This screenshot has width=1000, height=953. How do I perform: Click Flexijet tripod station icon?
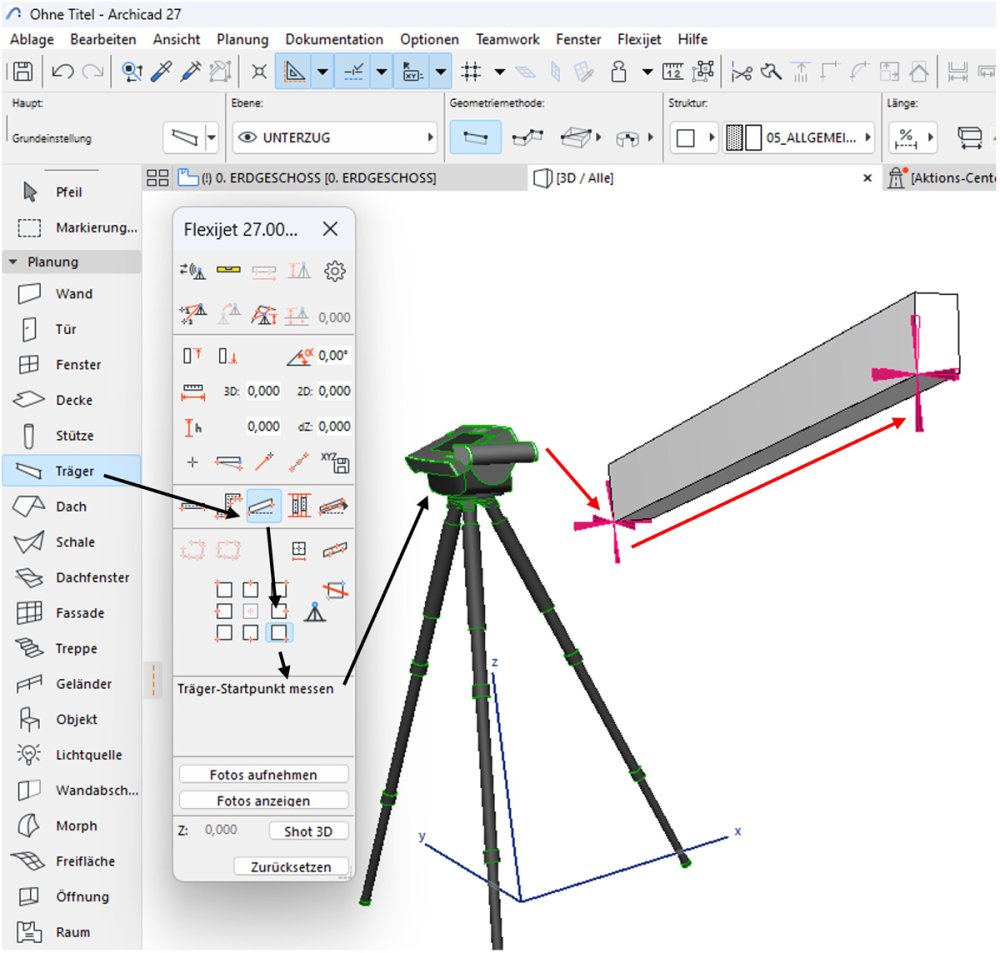coord(315,612)
